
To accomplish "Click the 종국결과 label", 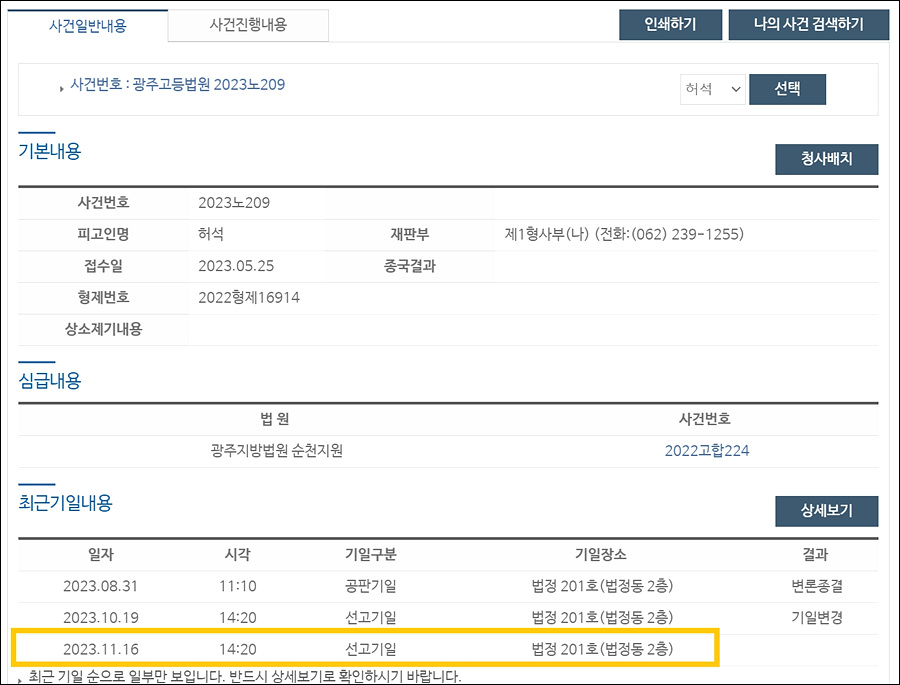I will 409,266.
